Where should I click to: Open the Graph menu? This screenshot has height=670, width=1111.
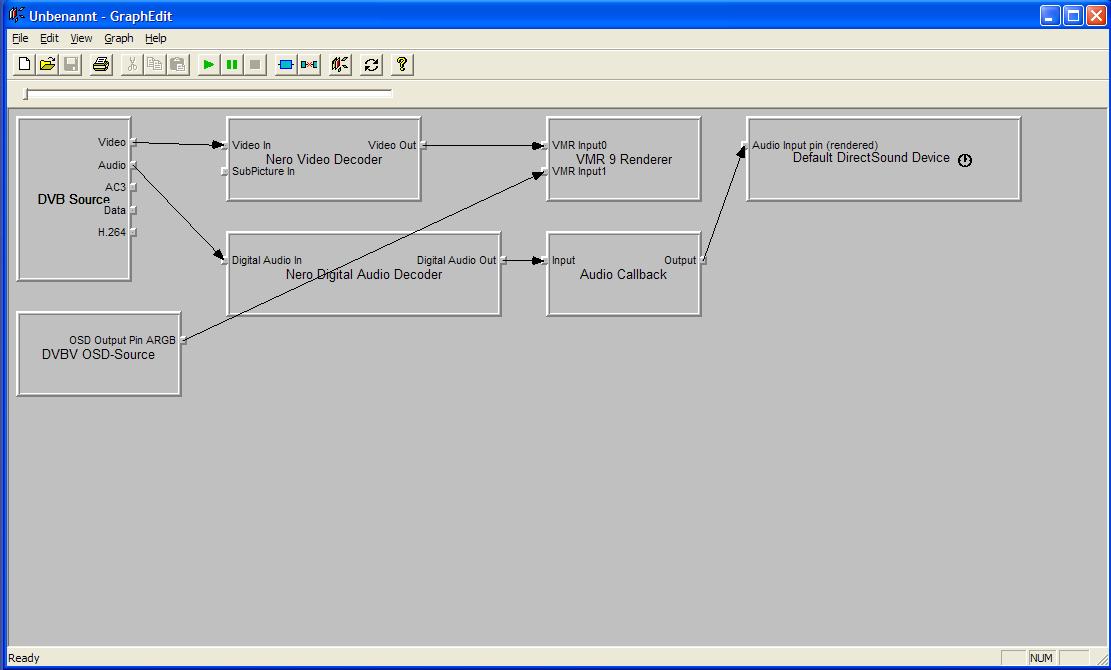118,38
